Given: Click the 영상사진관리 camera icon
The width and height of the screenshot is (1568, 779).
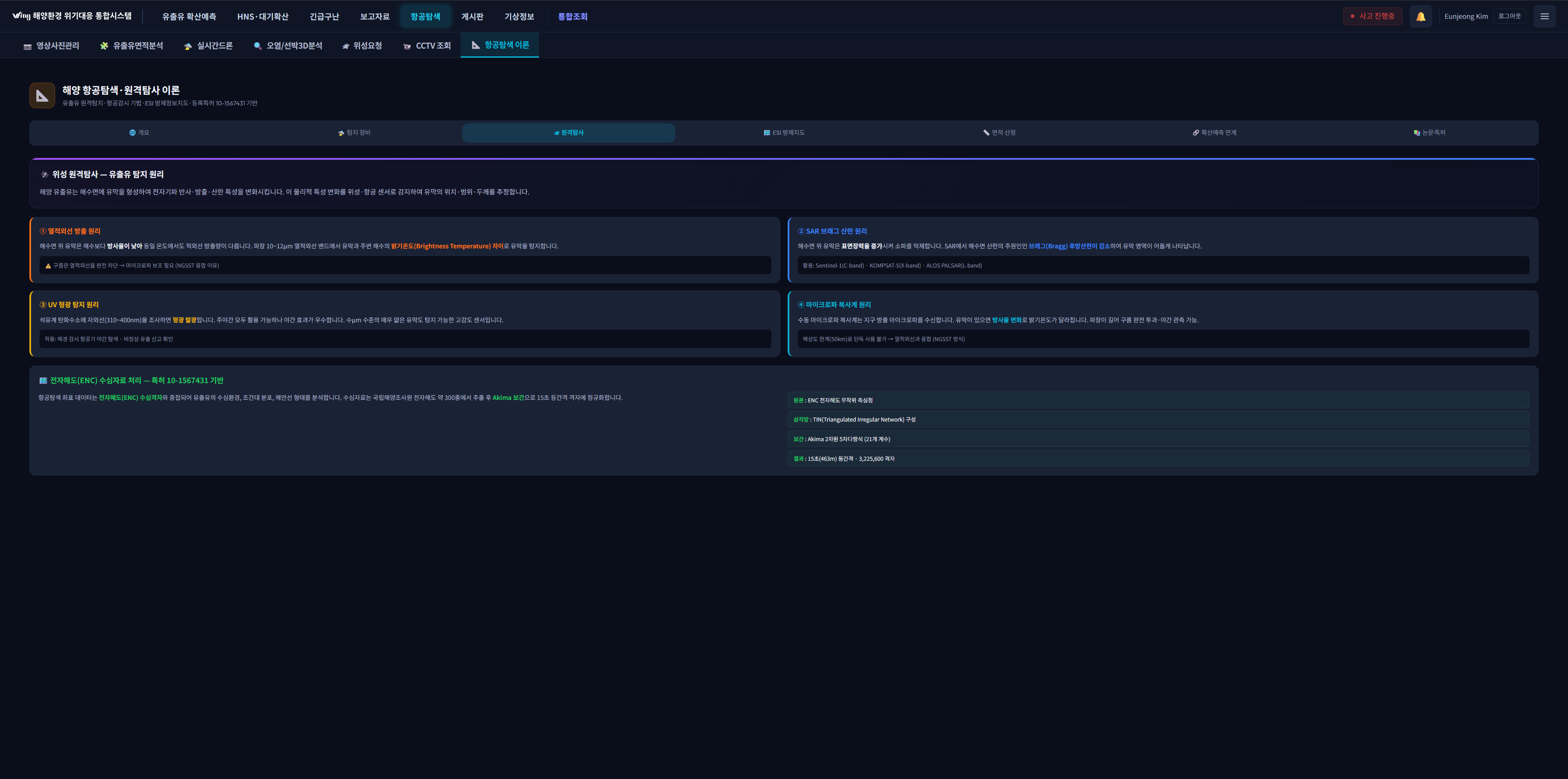Looking at the screenshot, I should click(x=27, y=46).
